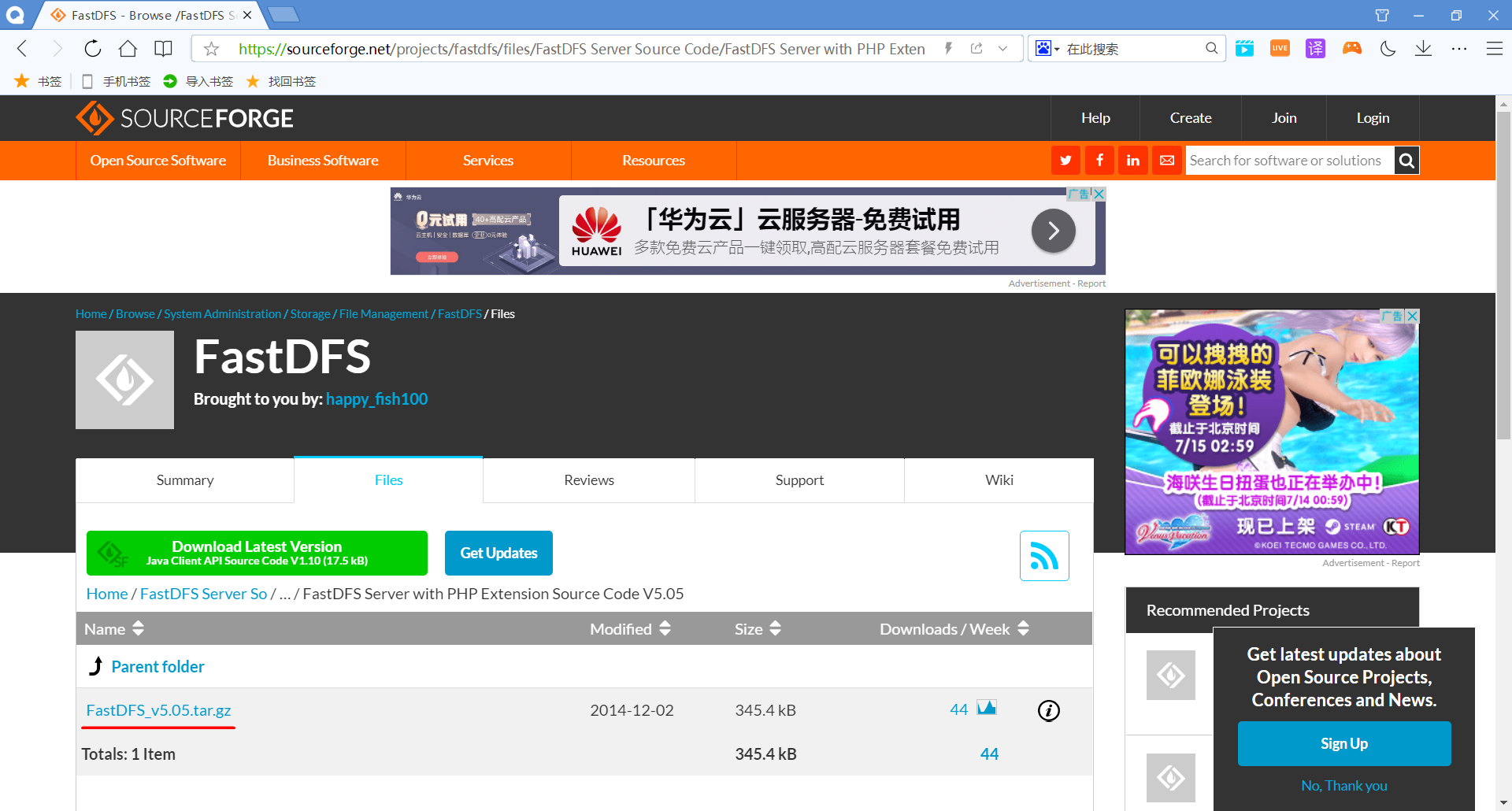Switch to the Reviews tab
The height and width of the screenshot is (811, 1512).
pos(588,480)
